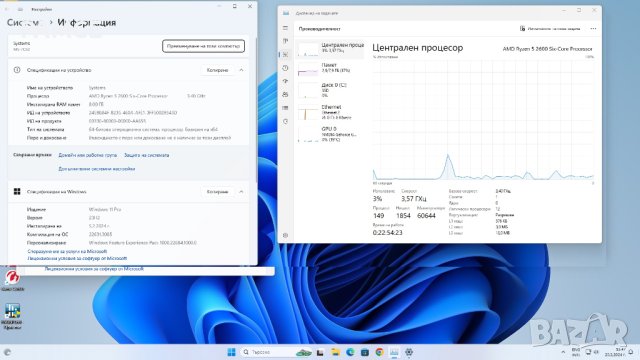Click the keyboard language indicator in tray
The height and width of the screenshot is (360, 640).
pyautogui.click(x=576, y=352)
